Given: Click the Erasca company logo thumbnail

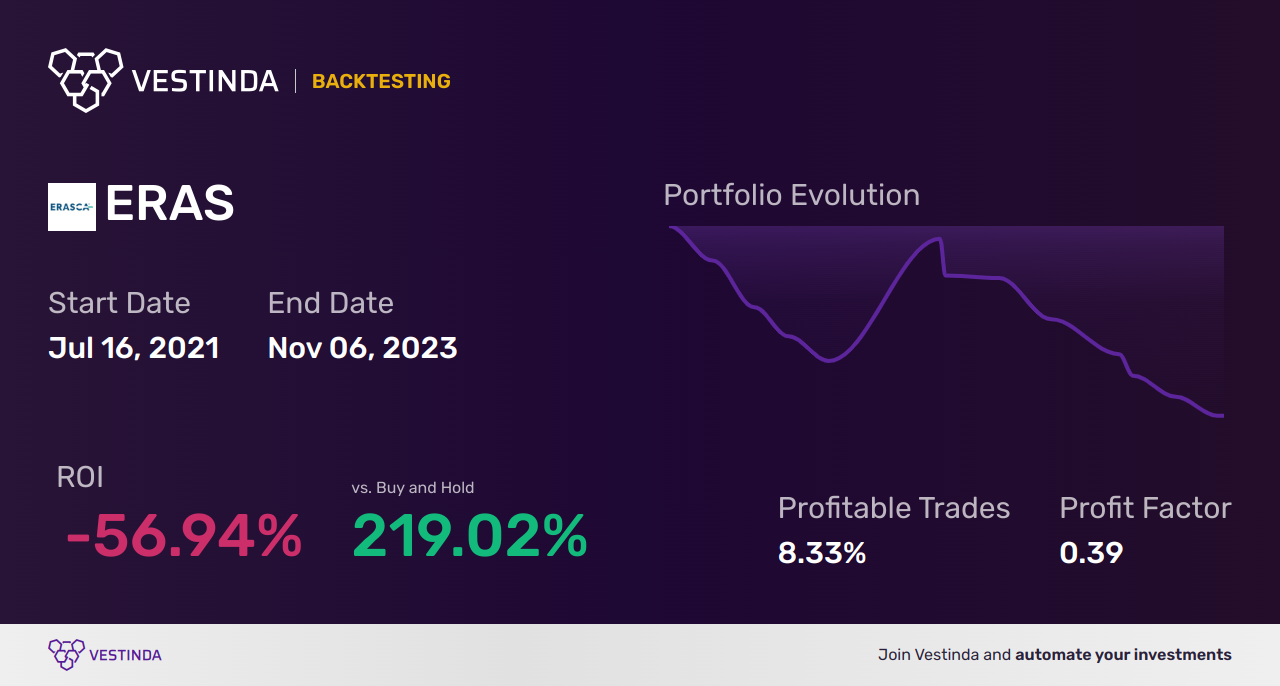Looking at the screenshot, I should click(x=72, y=207).
